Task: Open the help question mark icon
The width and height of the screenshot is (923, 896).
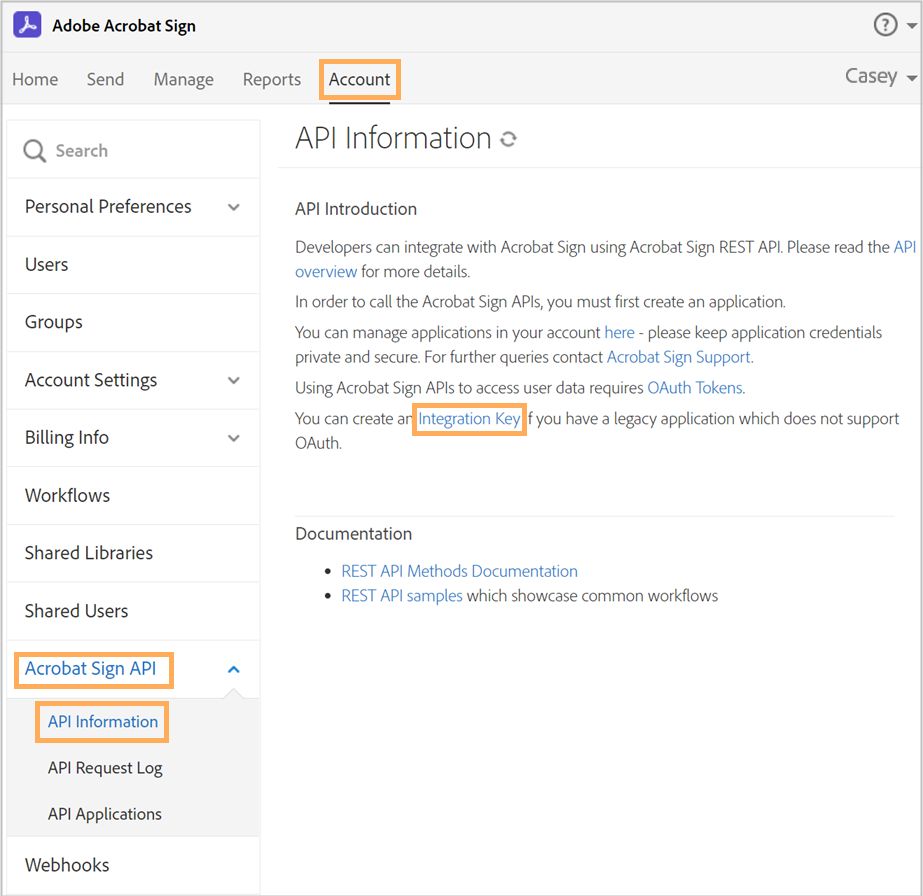Action: coord(885,25)
